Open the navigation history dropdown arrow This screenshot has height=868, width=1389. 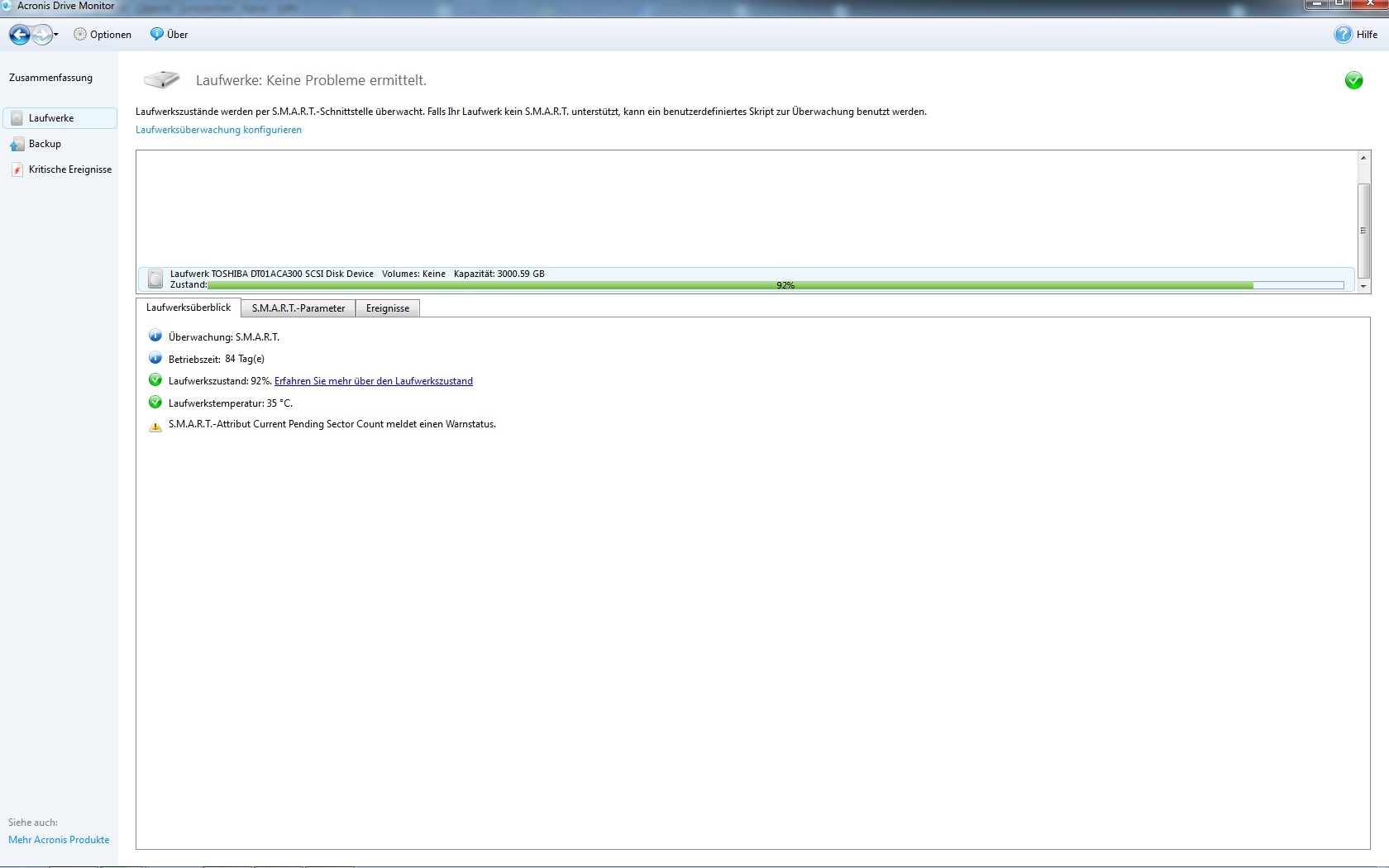coord(56,35)
